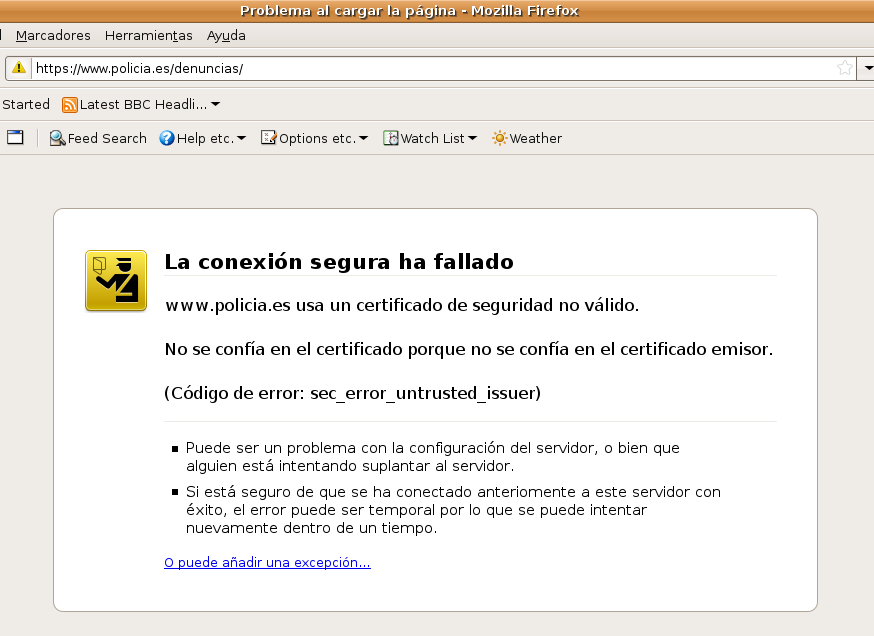Click the yellow warning icon in address bar
The width and height of the screenshot is (874, 636).
19,68
